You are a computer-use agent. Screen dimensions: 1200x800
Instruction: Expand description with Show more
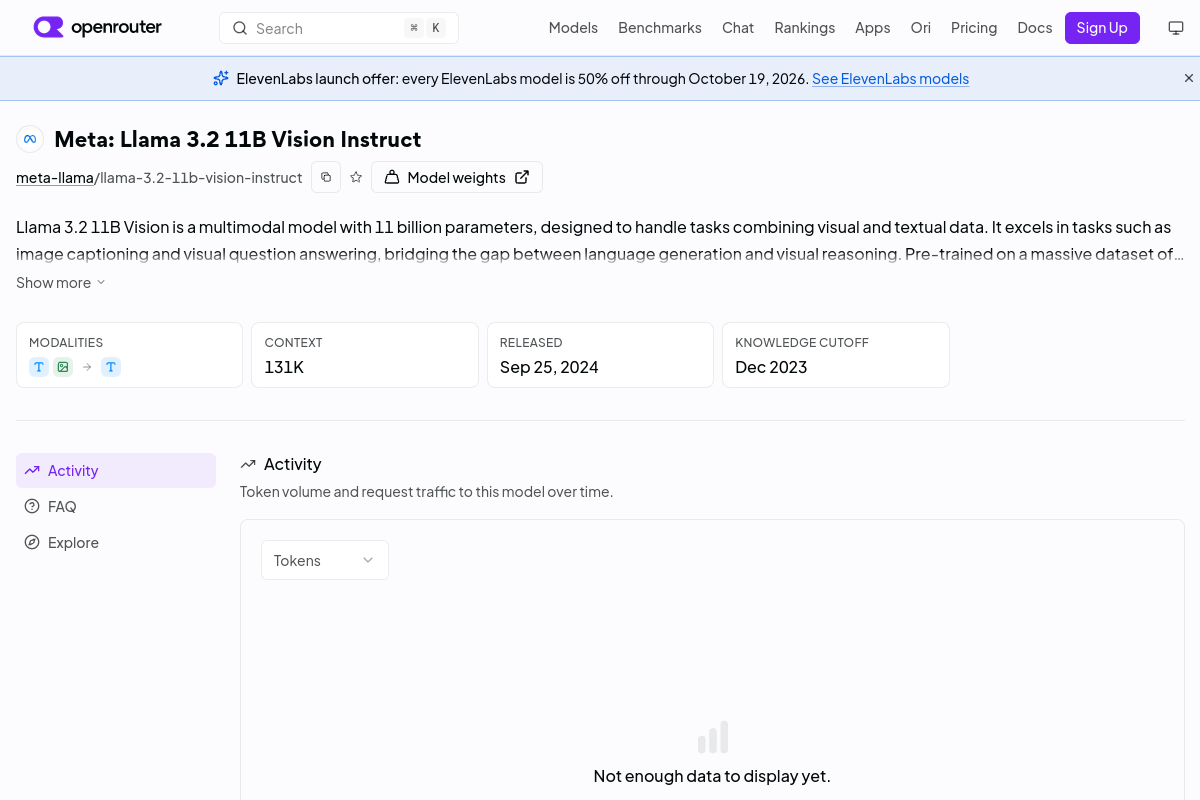tap(61, 283)
